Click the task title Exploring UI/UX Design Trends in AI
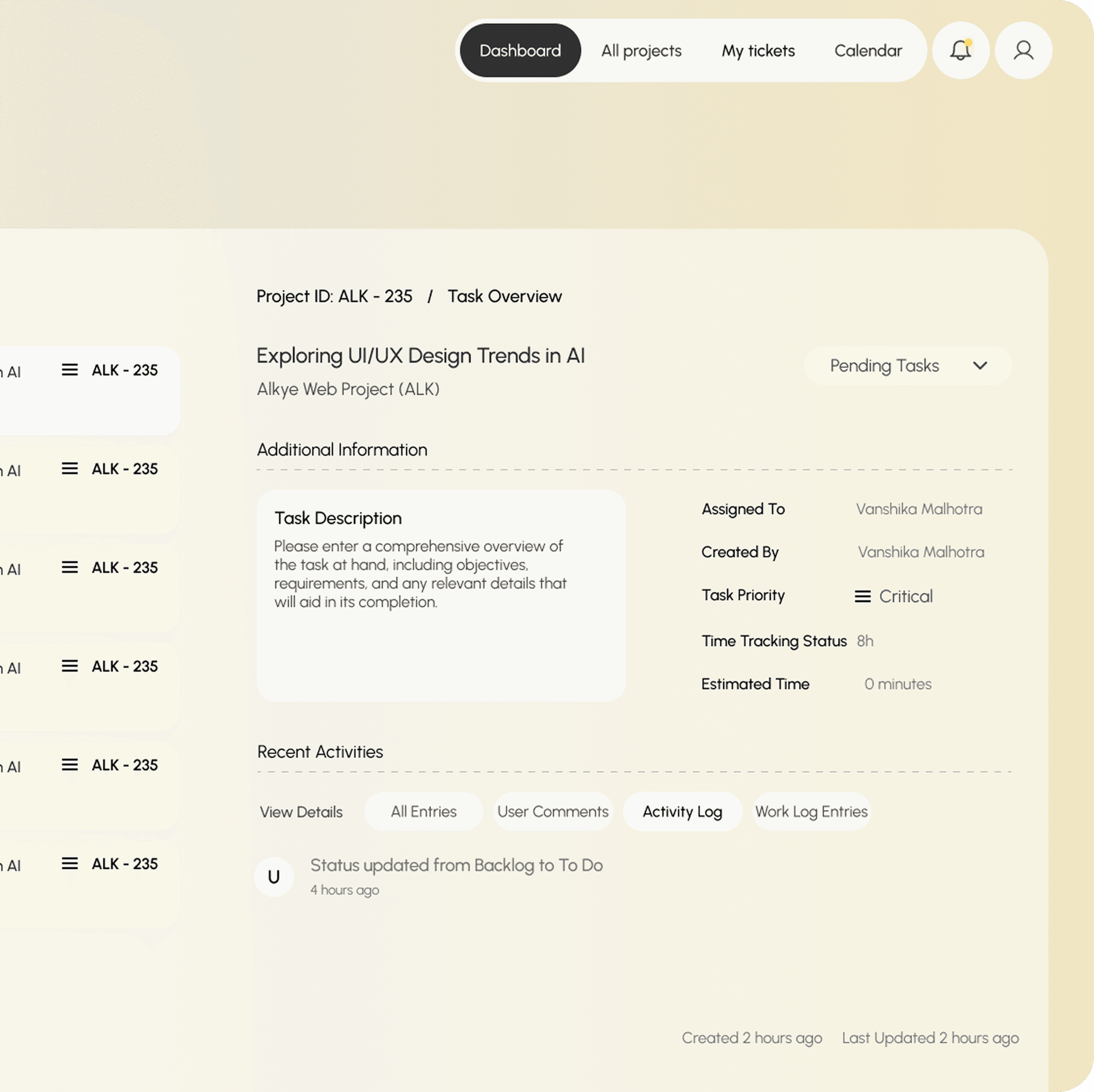 pos(421,355)
